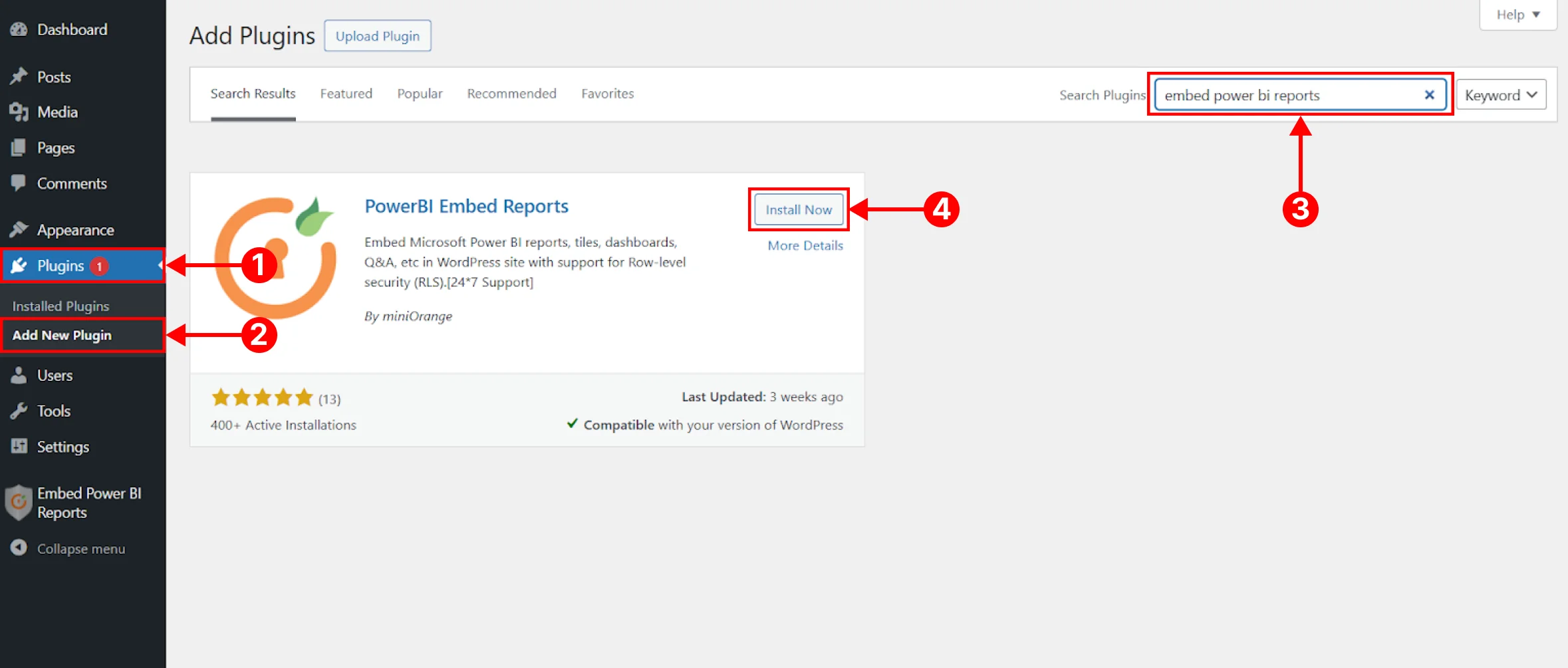Click the PowerBI Embed Reports plugin logo
The width and height of the screenshot is (1568, 668).
coord(275,257)
